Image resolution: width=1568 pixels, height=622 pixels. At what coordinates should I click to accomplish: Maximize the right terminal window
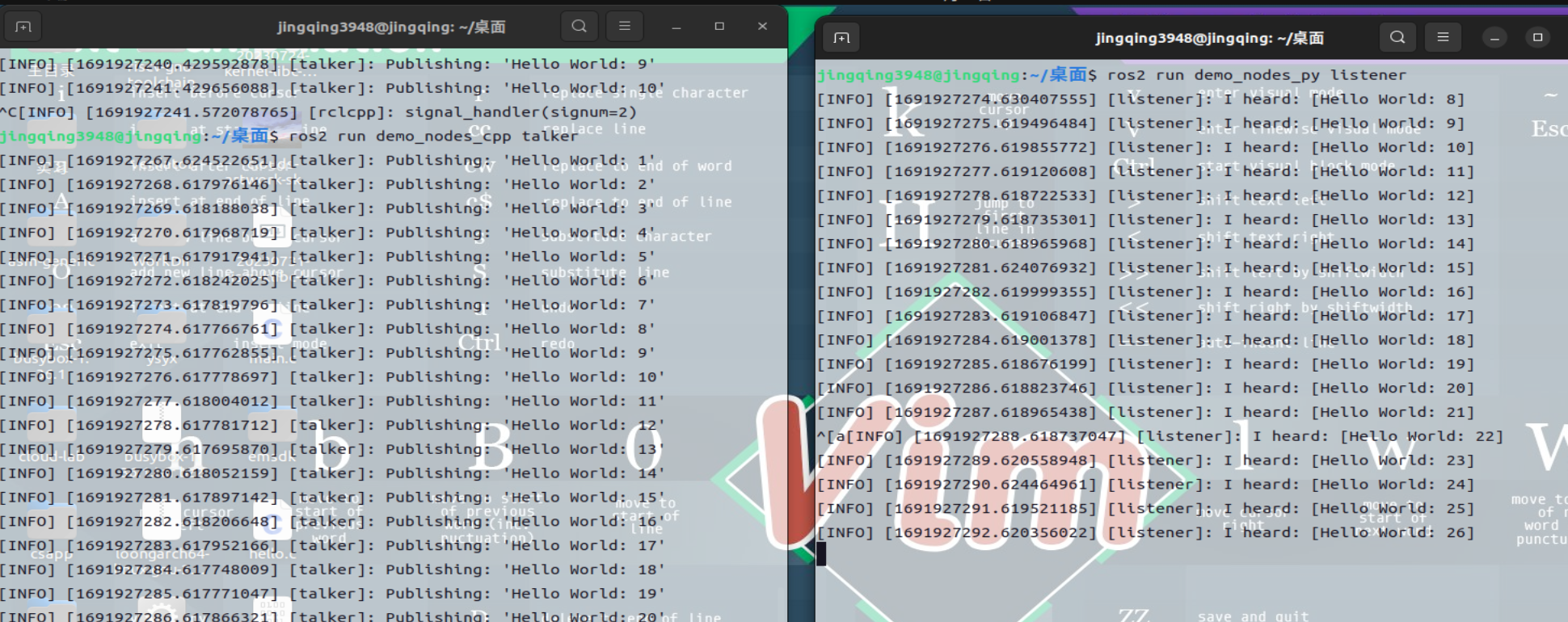(x=1537, y=38)
